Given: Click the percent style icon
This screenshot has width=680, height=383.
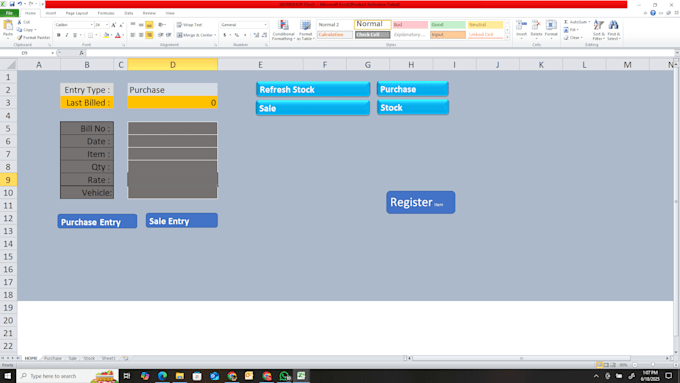Looking at the screenshot, I should 237,35.
